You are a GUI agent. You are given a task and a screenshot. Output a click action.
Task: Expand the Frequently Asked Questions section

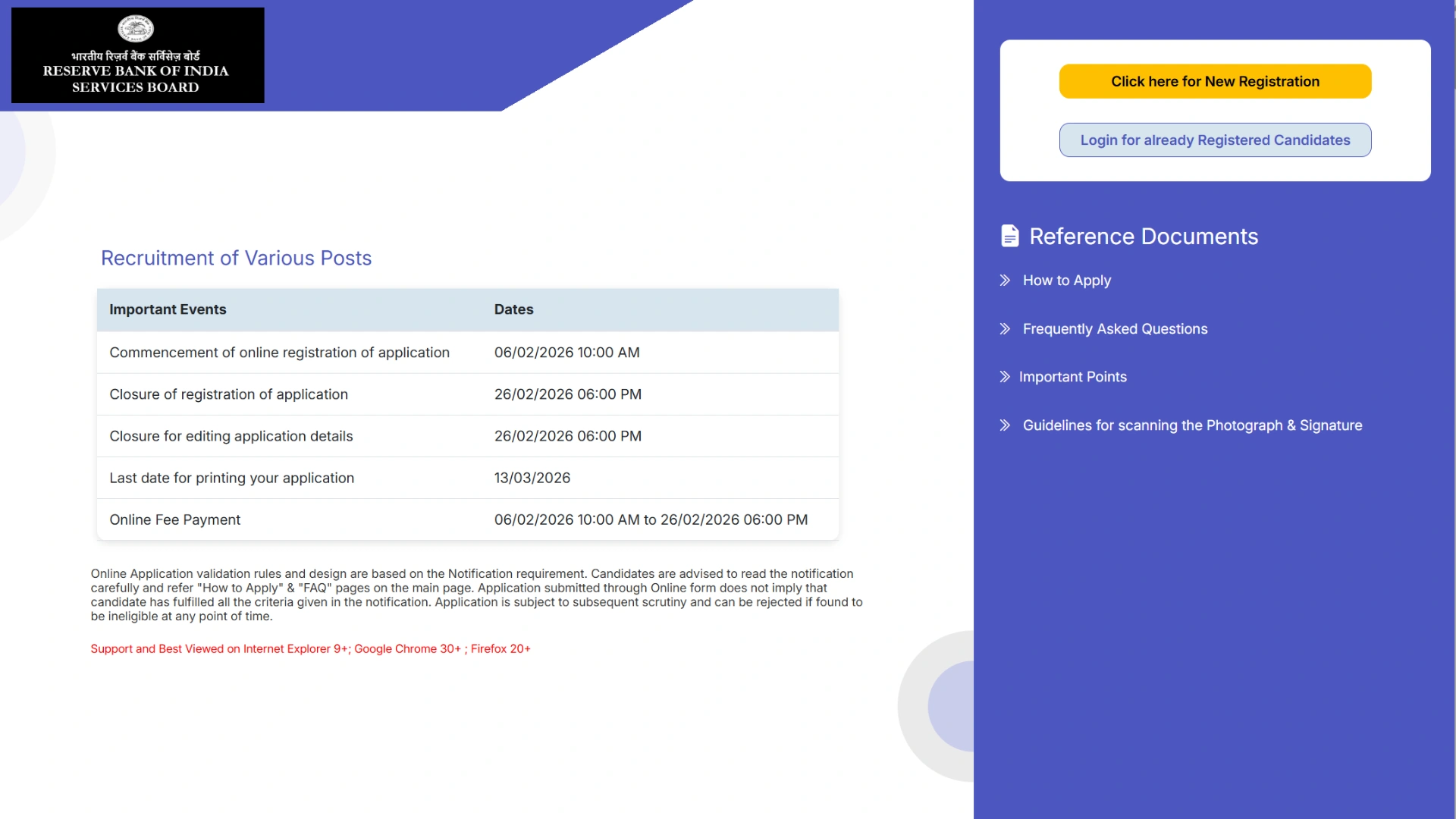(x=1116, y=329)
